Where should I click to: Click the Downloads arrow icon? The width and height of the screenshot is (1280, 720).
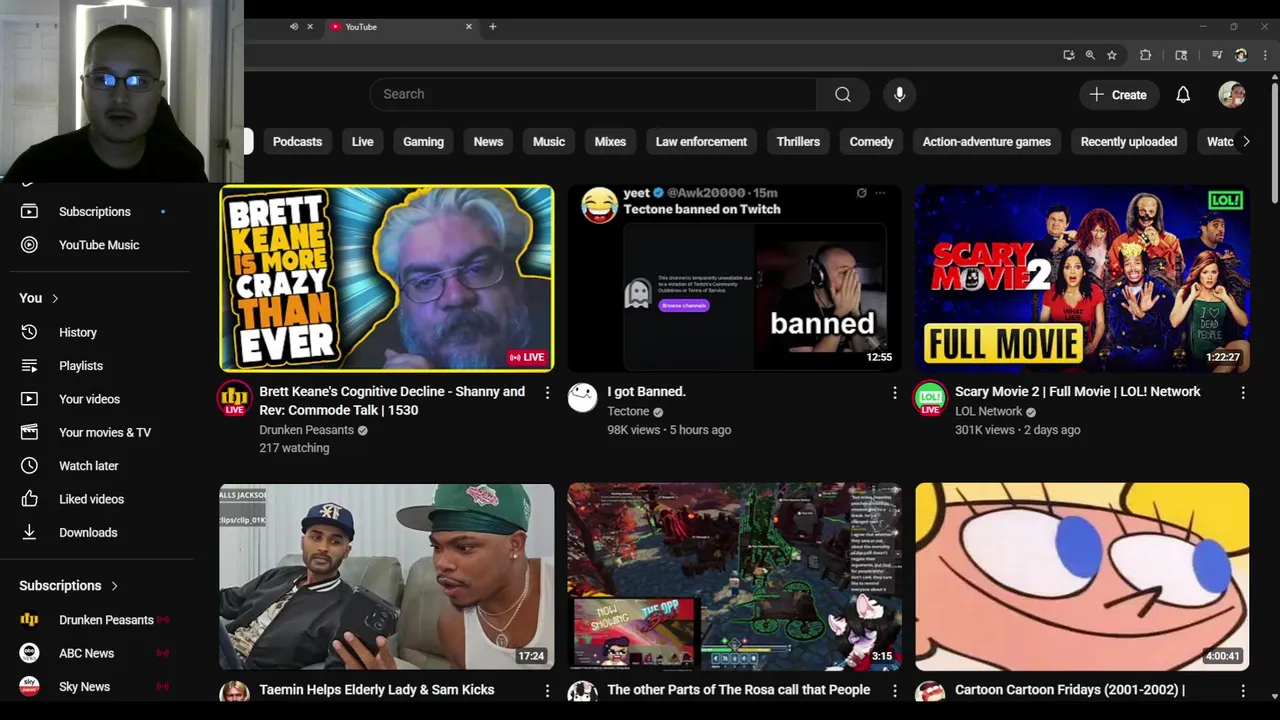pos(29,532)
